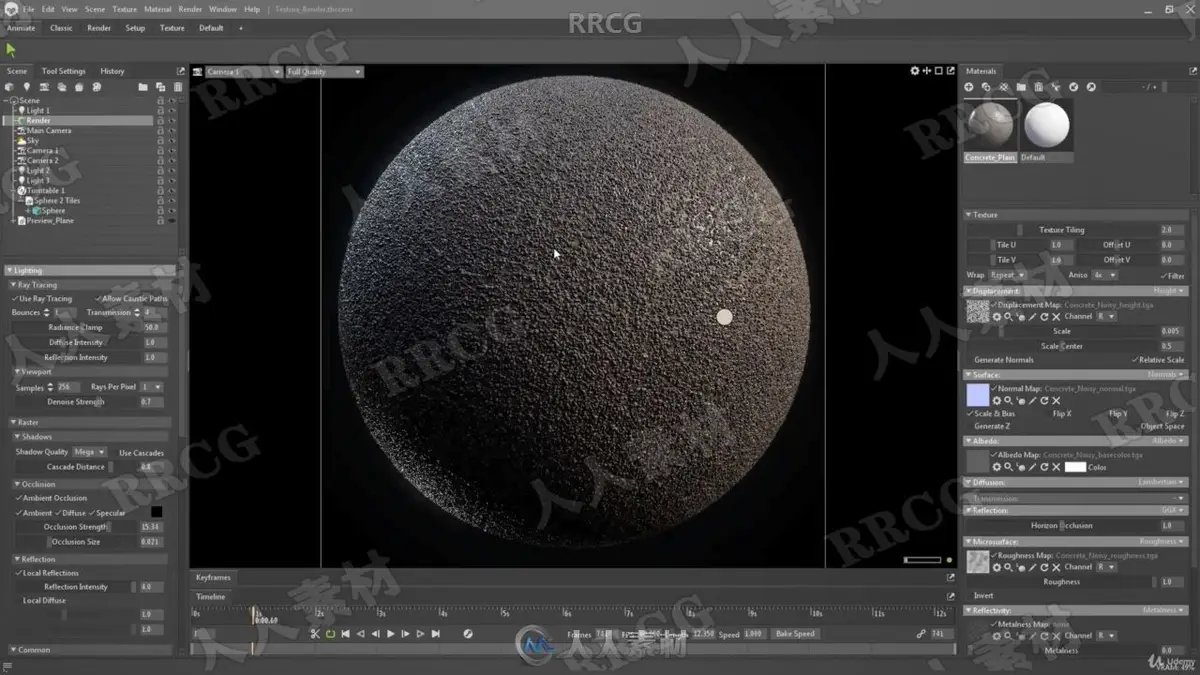Open Rays Per Pixel dropdown
1200x675 pixels.
point(152,387)
